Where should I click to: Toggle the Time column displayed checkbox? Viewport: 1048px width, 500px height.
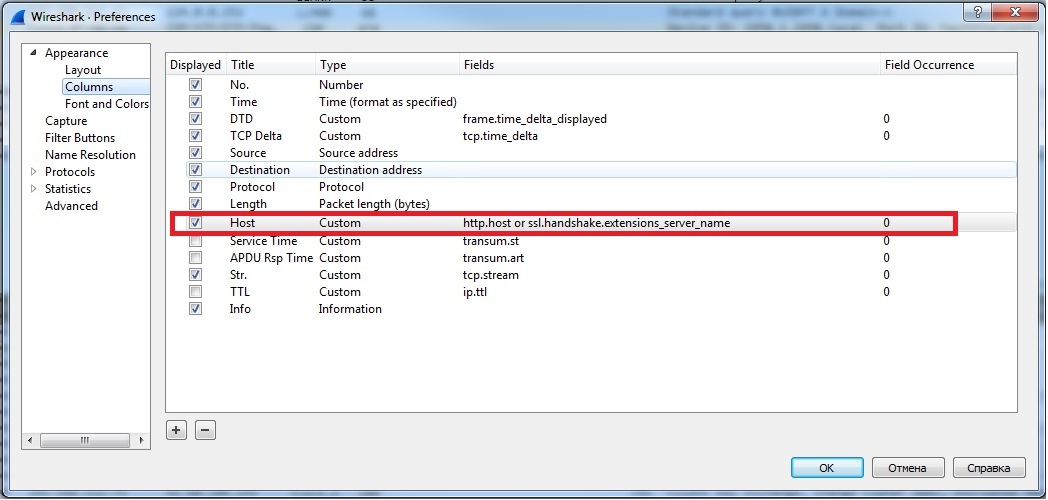(x=195, y=102)
